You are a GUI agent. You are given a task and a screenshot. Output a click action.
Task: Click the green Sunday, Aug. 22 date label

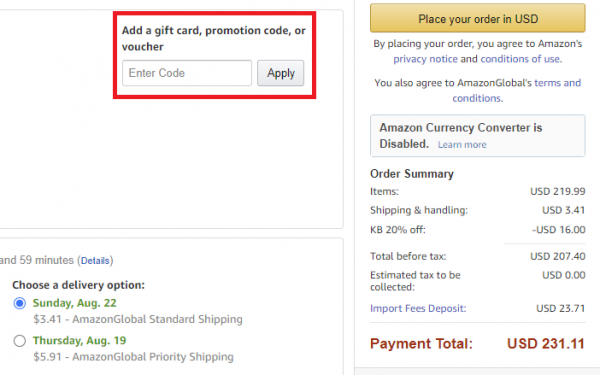coord(74,303)
